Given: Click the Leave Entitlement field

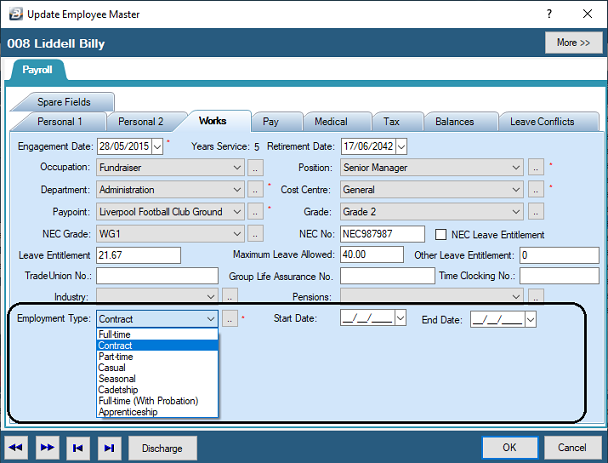Looking at the screenshot, I should tap(138, 256).
